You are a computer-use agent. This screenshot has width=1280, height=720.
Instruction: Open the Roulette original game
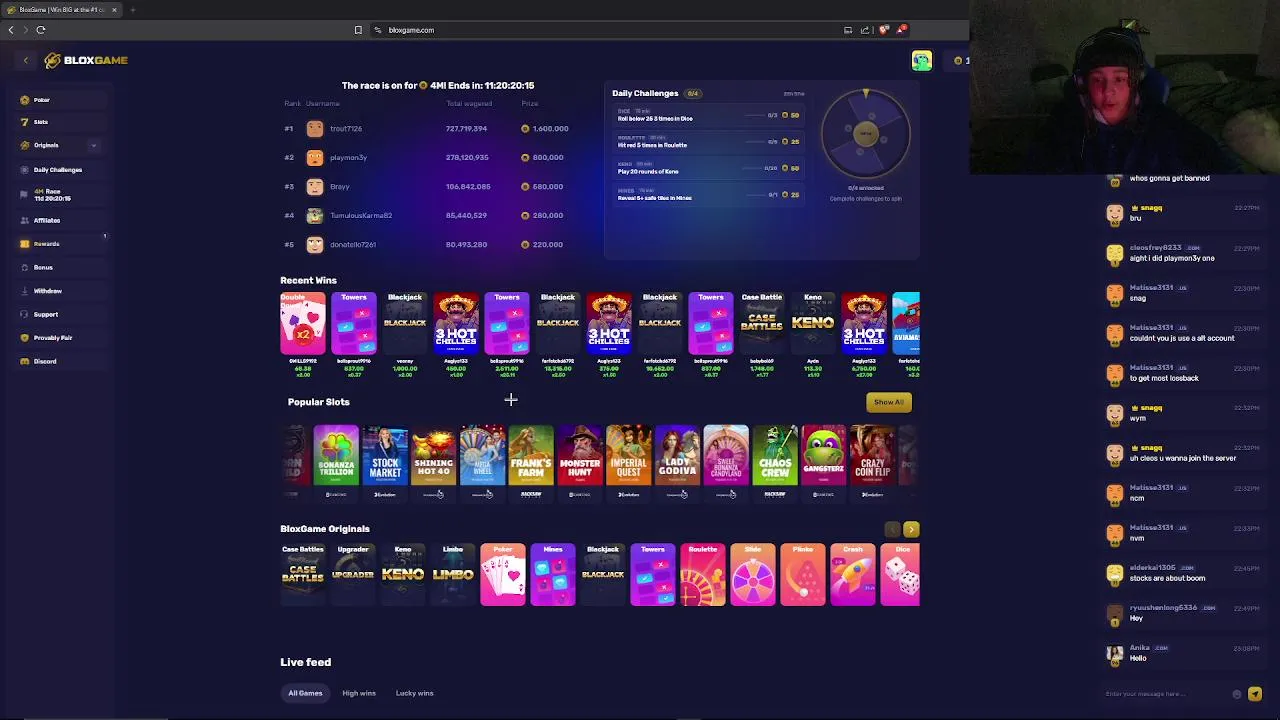[703, 575]
